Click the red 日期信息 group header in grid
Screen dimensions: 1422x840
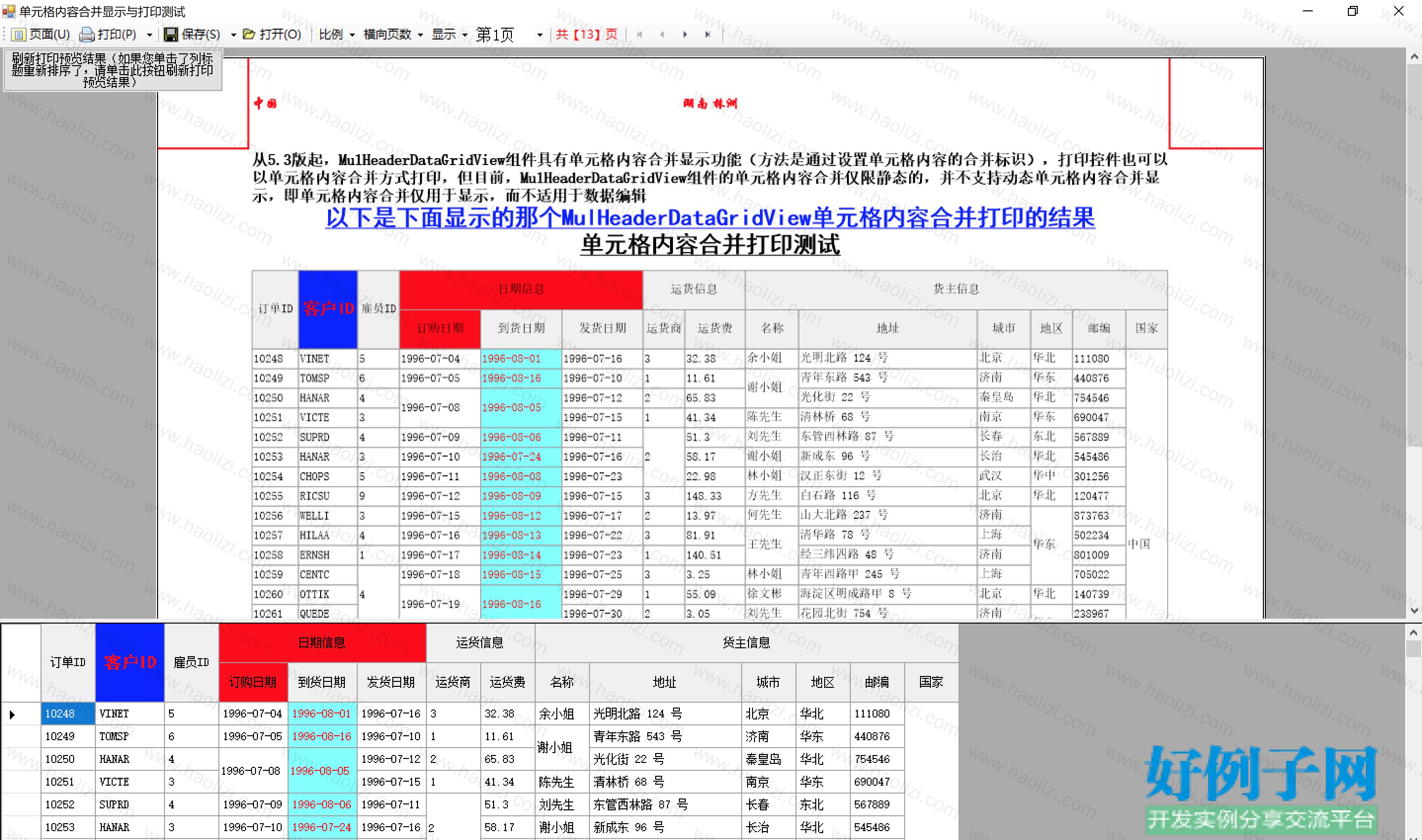[x=322, y=642]
